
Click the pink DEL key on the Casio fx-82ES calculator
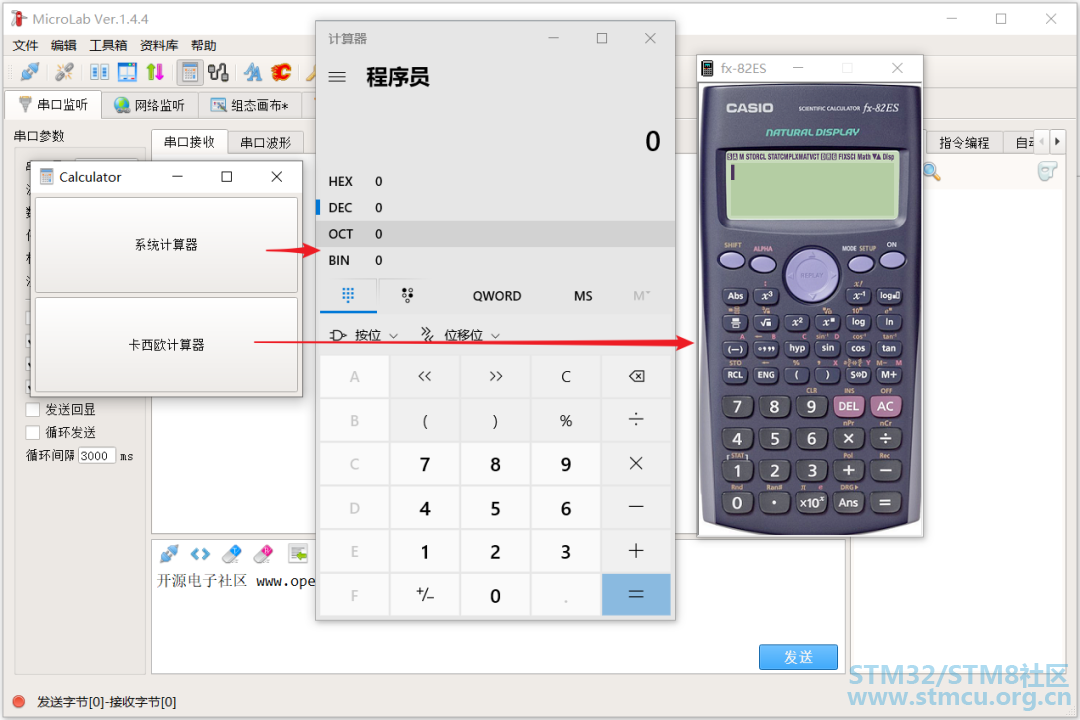pyautogui.click(x=849, y=407)
